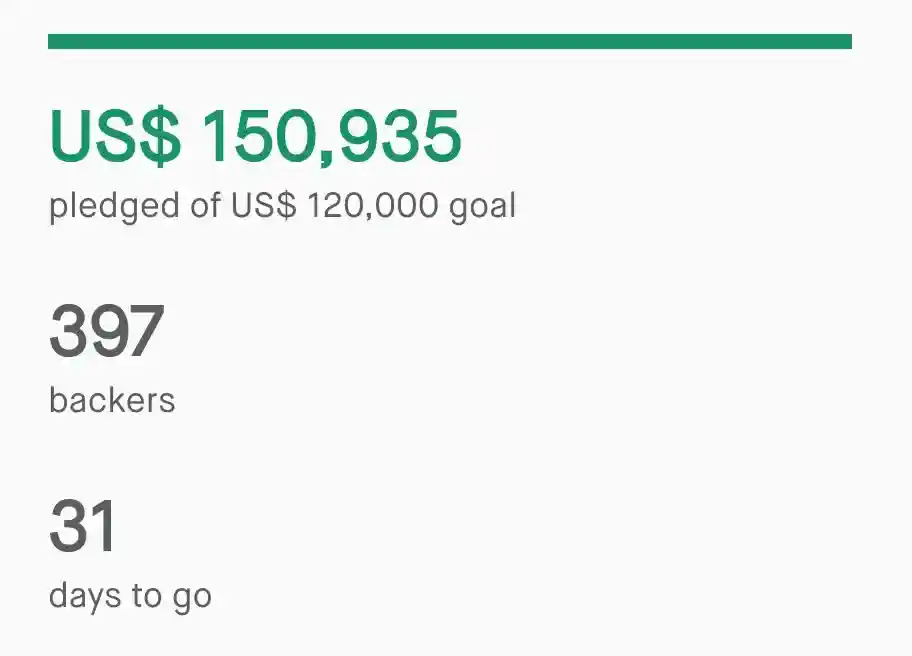This screenshot has width=912, height=656.
Task: Click the word "days" below 31
Action: (x=85, y=596)
